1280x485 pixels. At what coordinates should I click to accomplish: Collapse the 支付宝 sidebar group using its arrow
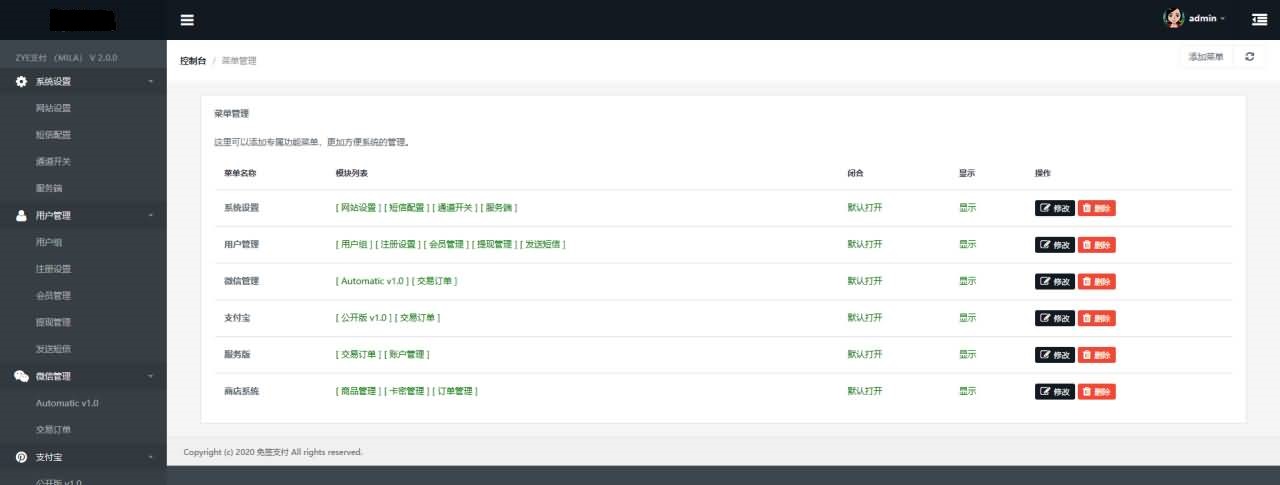coord(151,457)
